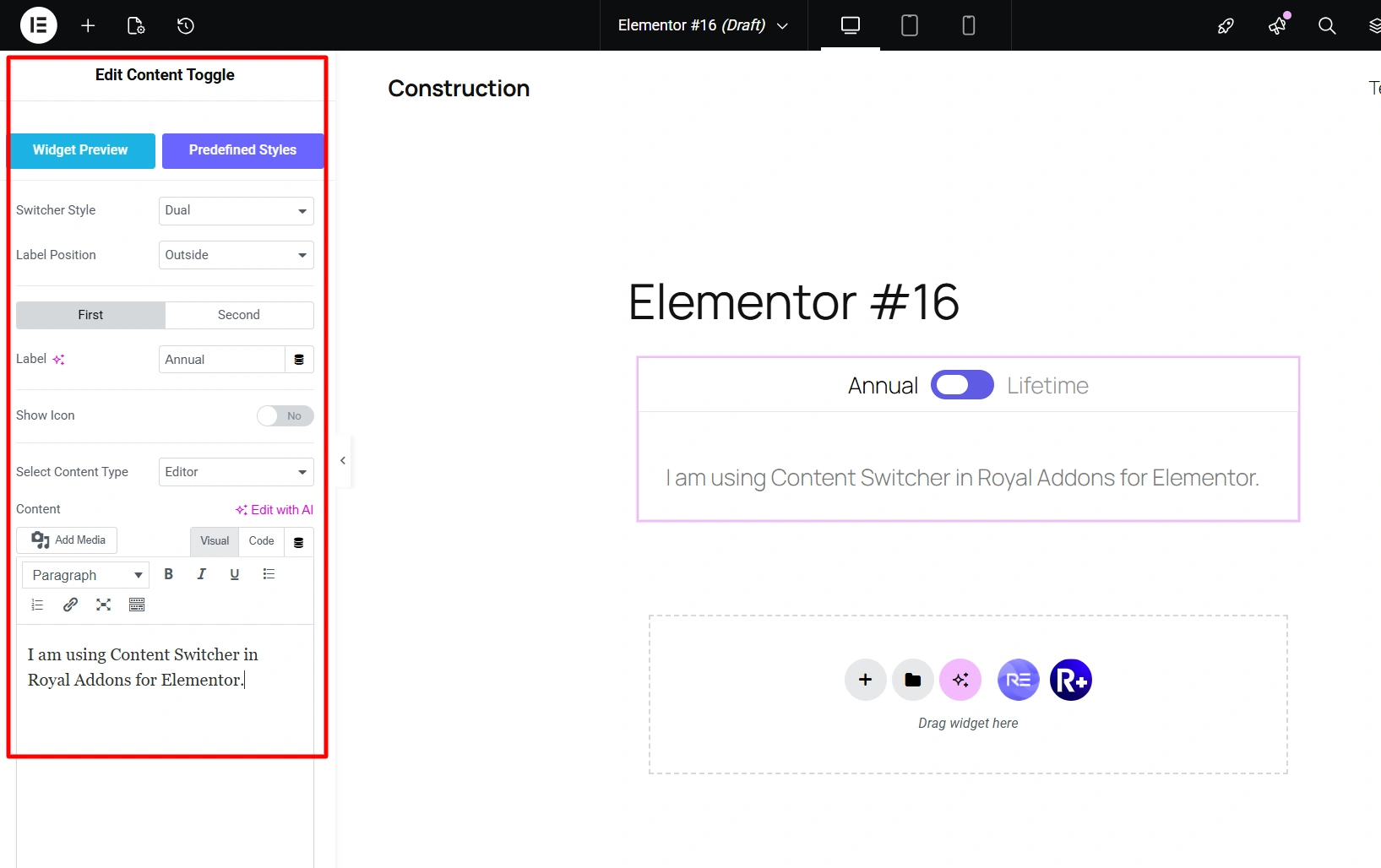Click the Annual label in the widget

pyautogui.click(x=883, y=386)
